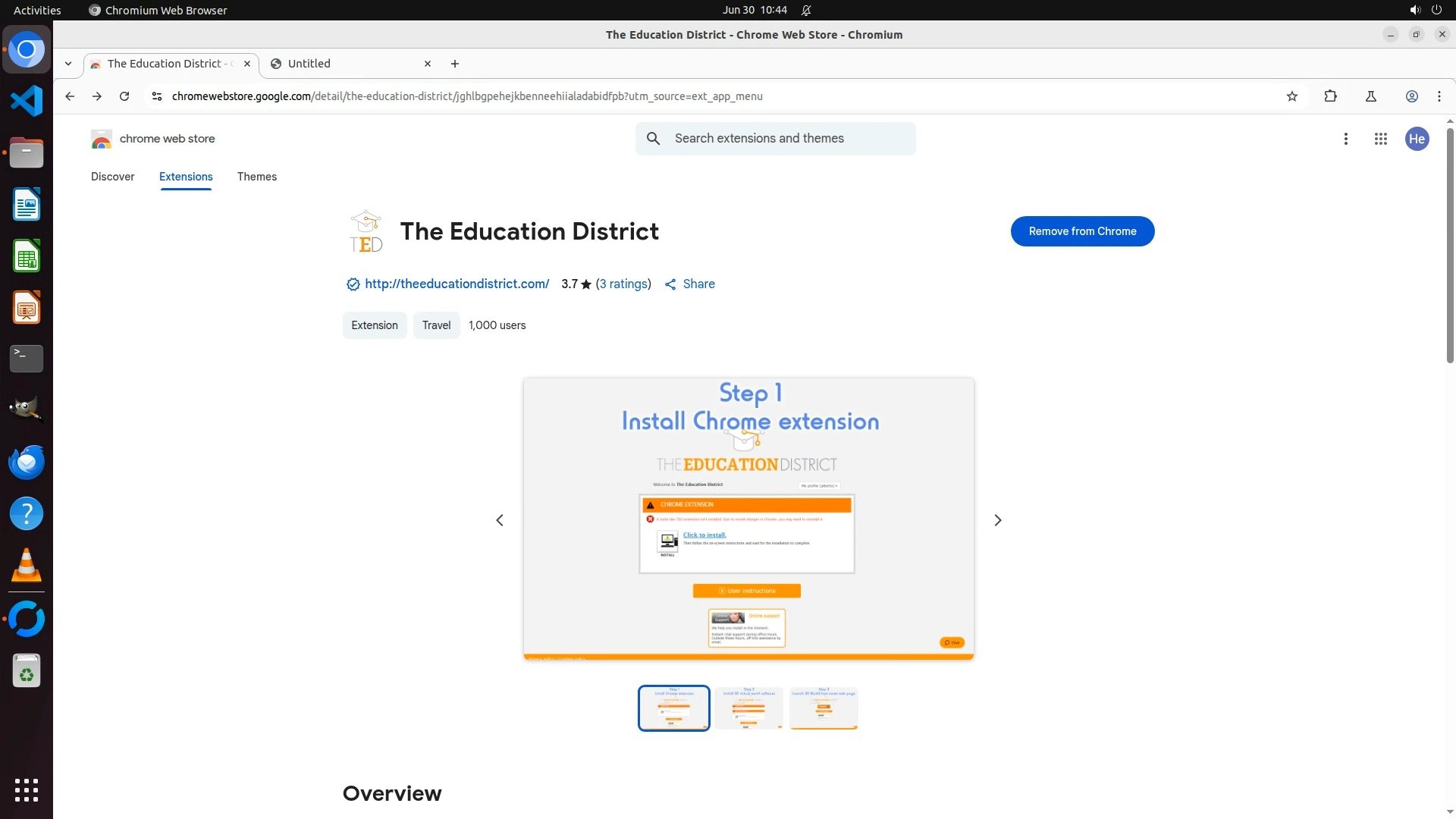Open theeducationdistrict.com link
The width and height of the screenshot is (1456, 819).
click(x=457, y=284)
